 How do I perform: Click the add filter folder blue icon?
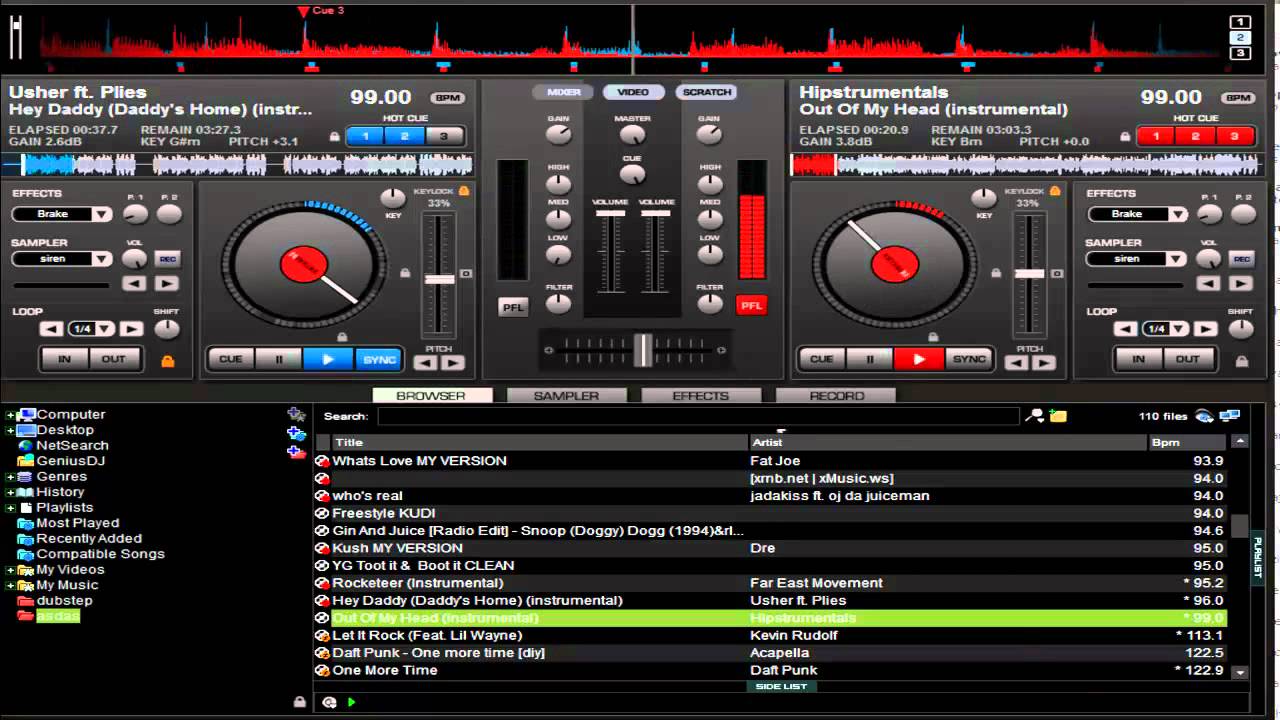tap(296, 433)
